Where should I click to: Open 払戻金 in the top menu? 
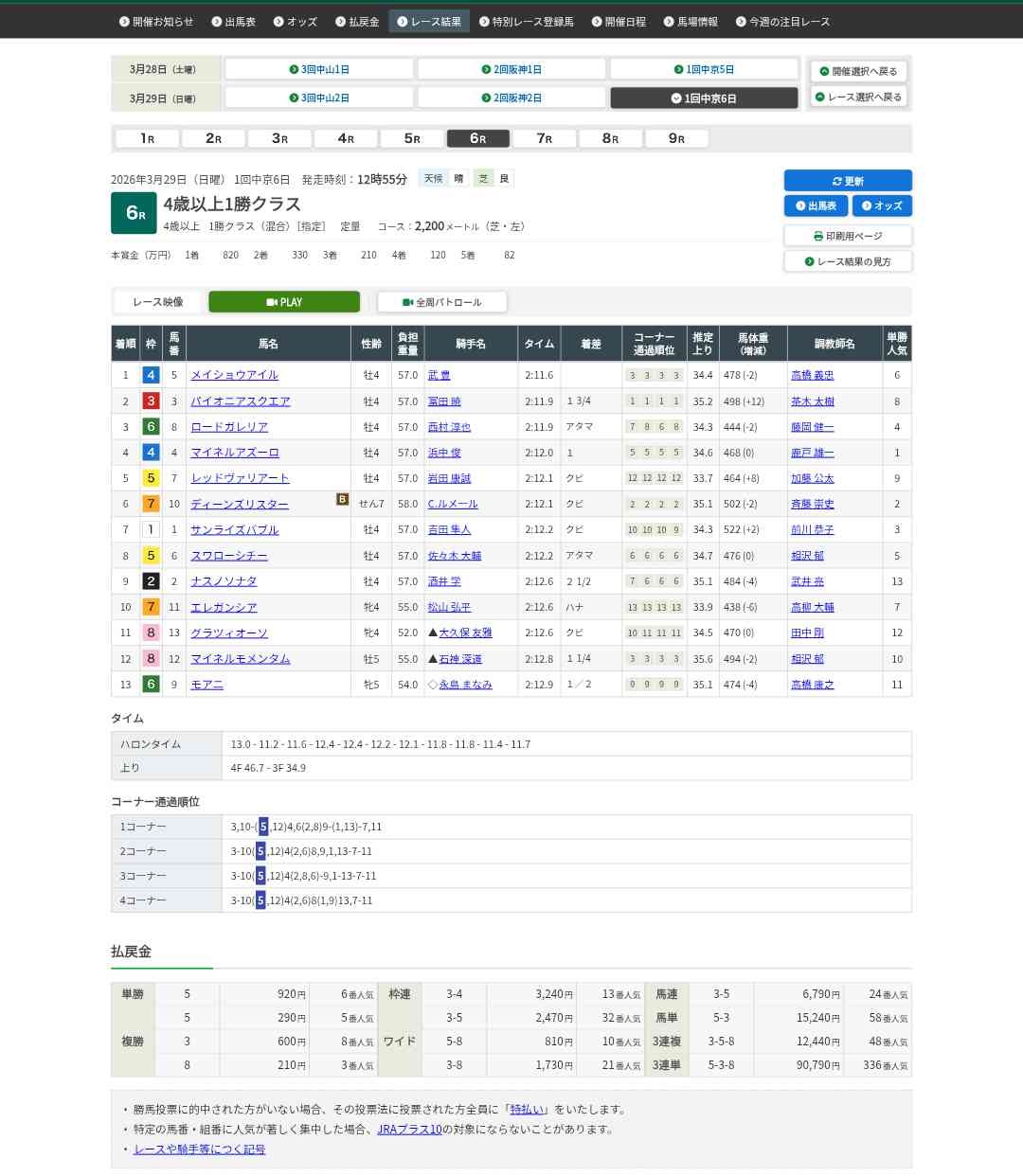(x=357, y=21)
